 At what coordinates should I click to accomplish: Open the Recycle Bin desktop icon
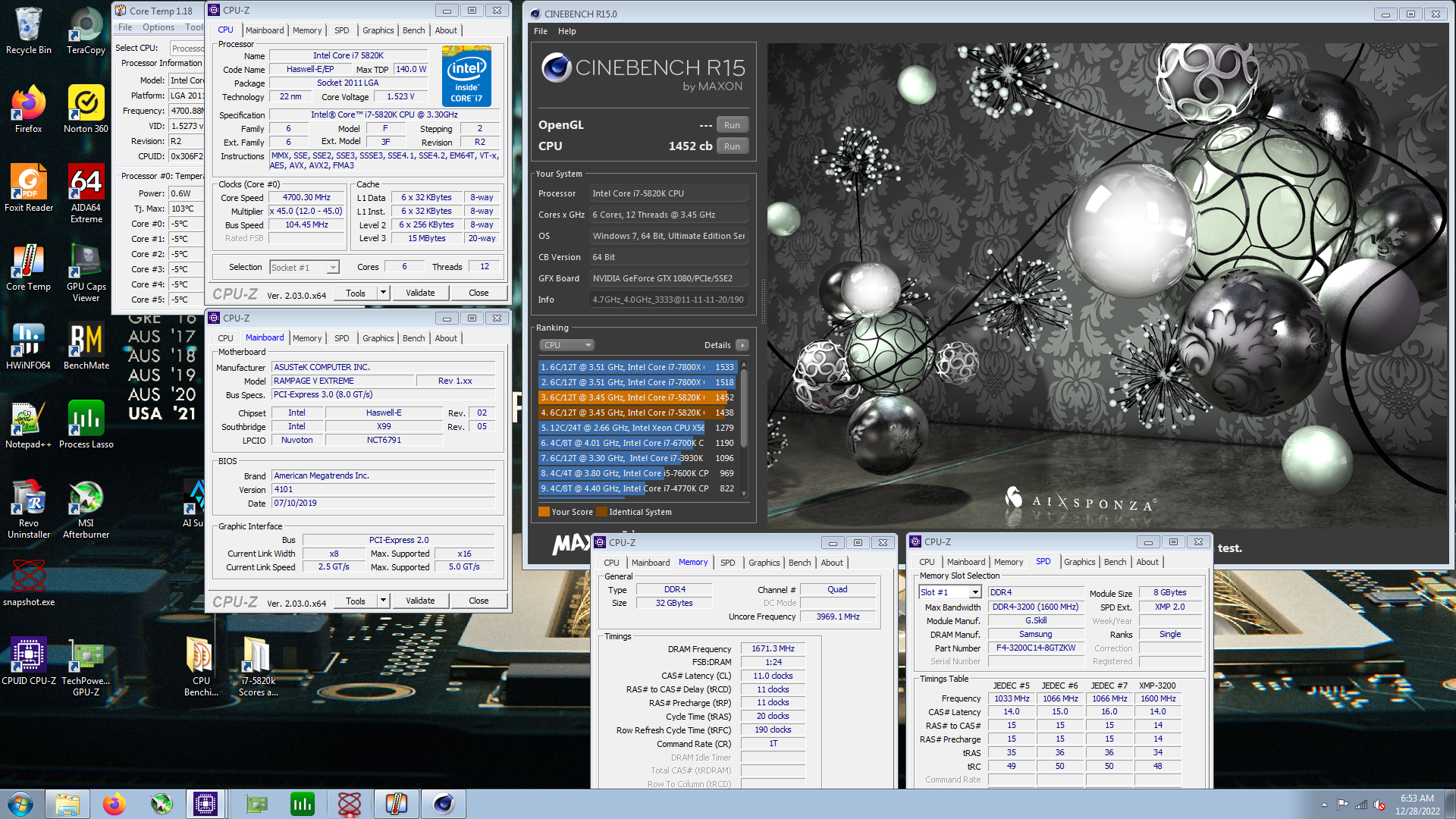[29, 31]
